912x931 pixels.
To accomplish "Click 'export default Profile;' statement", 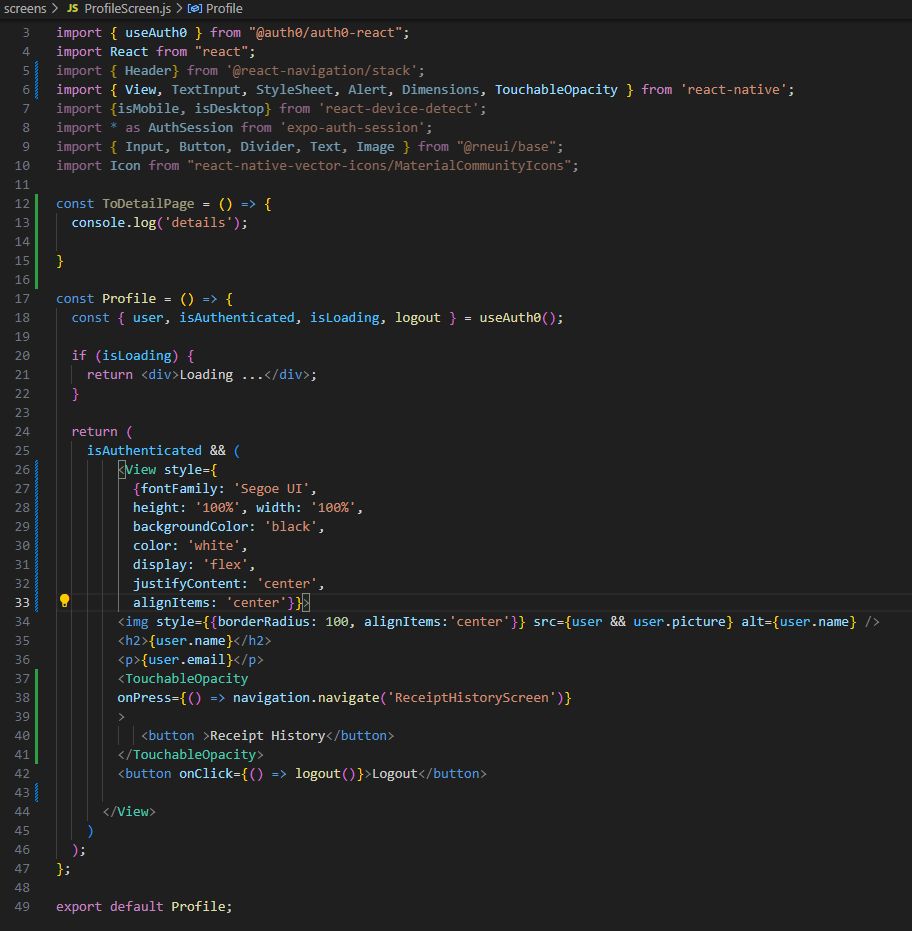I will [x=144, y=907].
